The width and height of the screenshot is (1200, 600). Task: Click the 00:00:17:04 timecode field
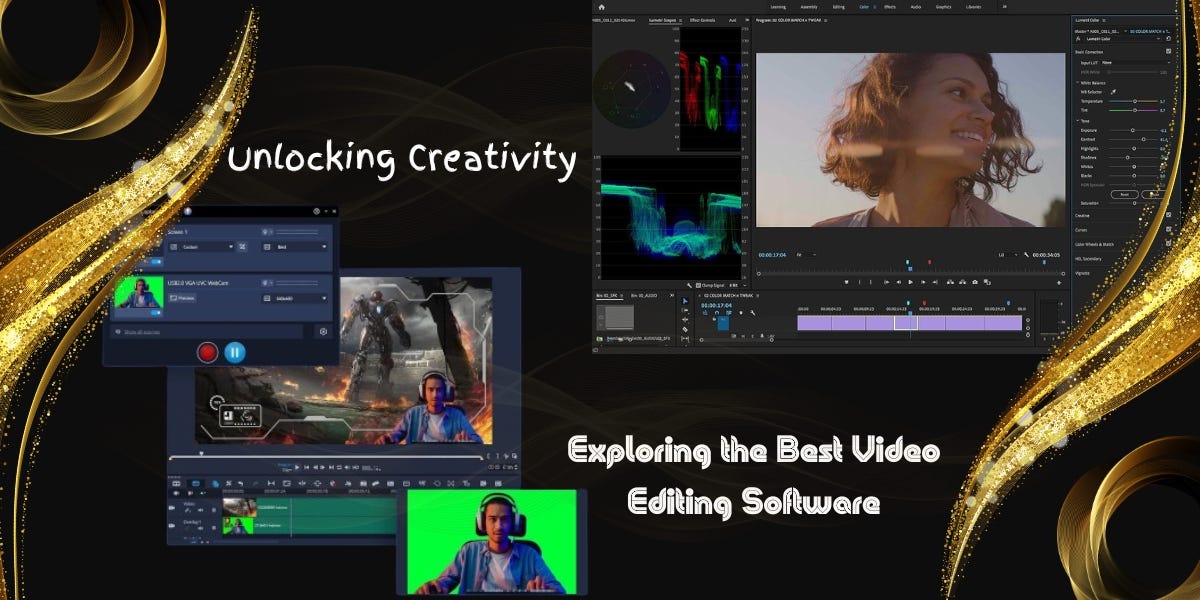(x=773, y=256)
